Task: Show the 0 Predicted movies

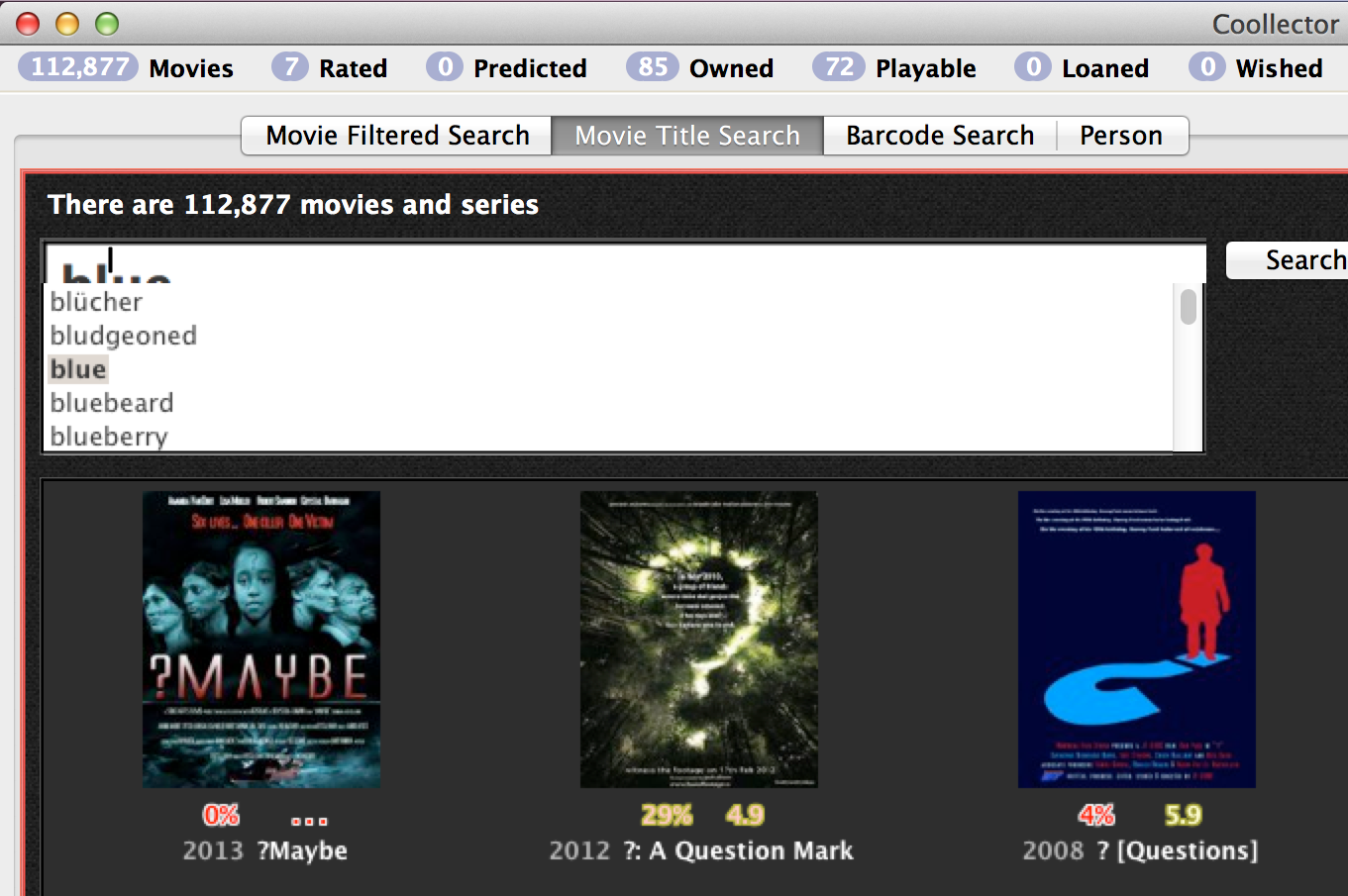Action: coord(507,68)
